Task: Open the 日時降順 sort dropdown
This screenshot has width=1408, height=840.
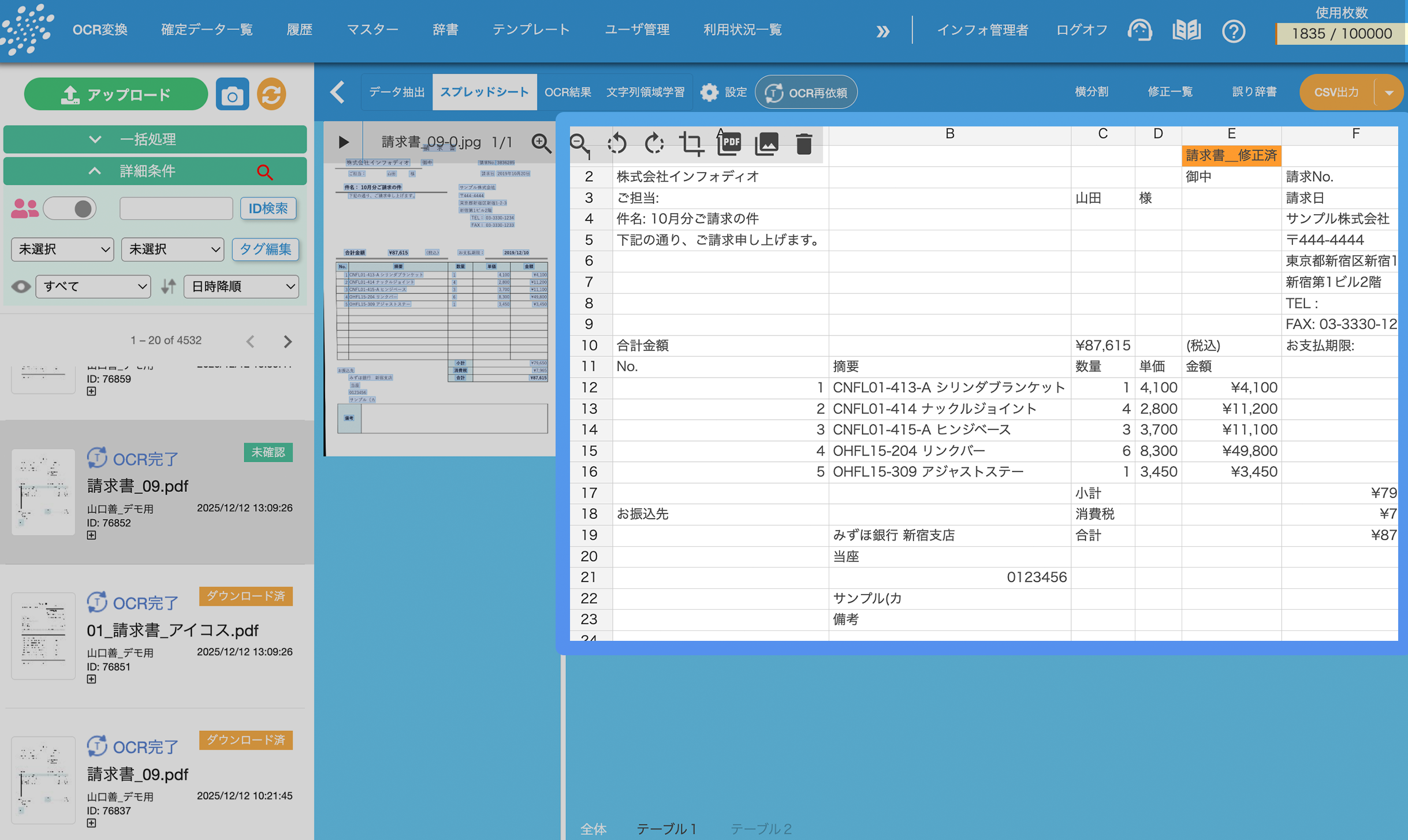Action: click(241, 286)
